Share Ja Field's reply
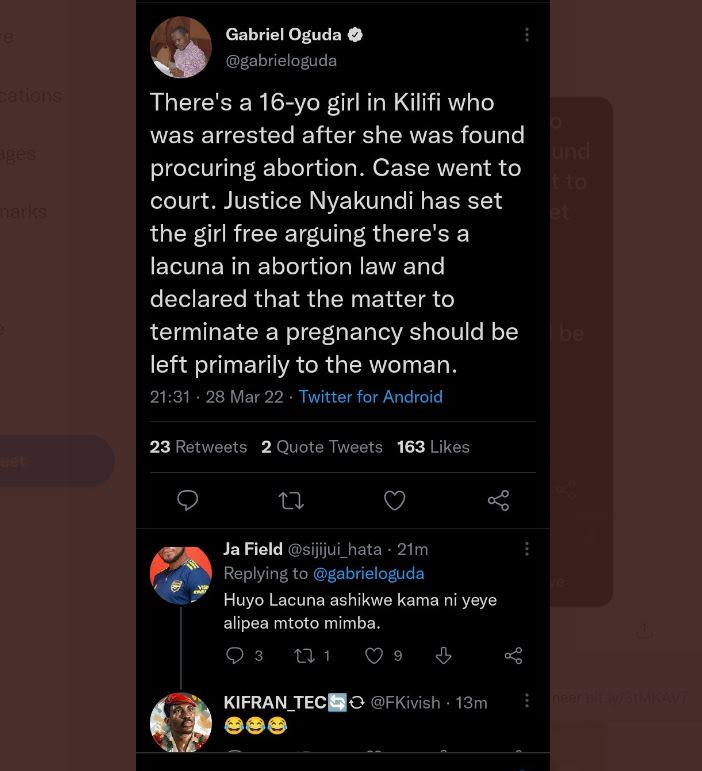Viewport: 702px width, 771px height. 513,656
